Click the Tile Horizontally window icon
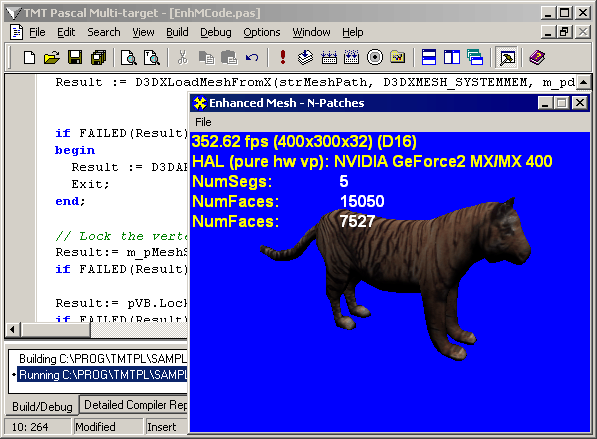Image resolution: width=597 pixels, height=439 pixels. (x=429, y=58)
